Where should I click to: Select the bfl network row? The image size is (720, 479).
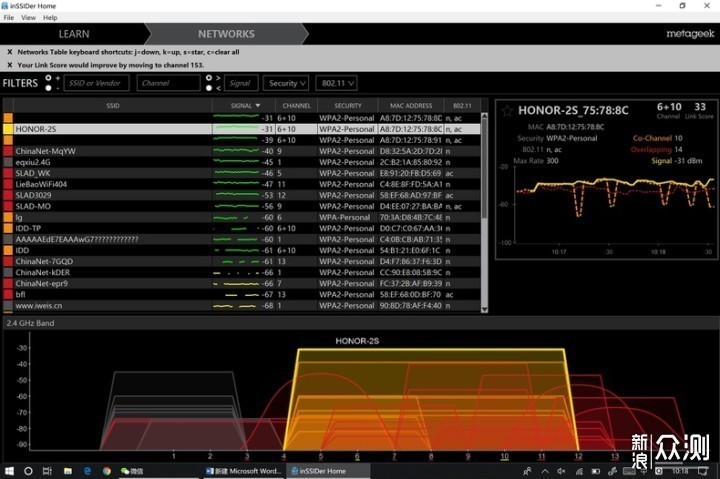pos(242,294)
